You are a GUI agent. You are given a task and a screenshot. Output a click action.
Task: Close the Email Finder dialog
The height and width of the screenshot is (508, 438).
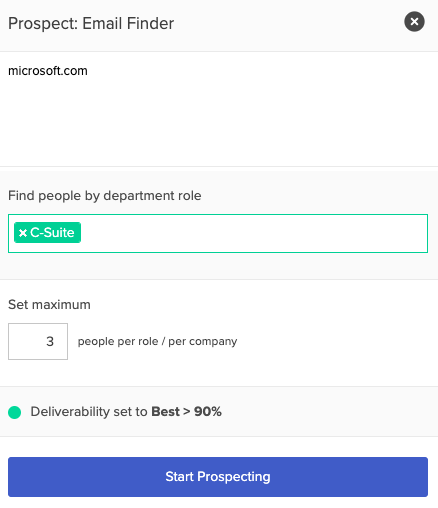coord(414,22)
